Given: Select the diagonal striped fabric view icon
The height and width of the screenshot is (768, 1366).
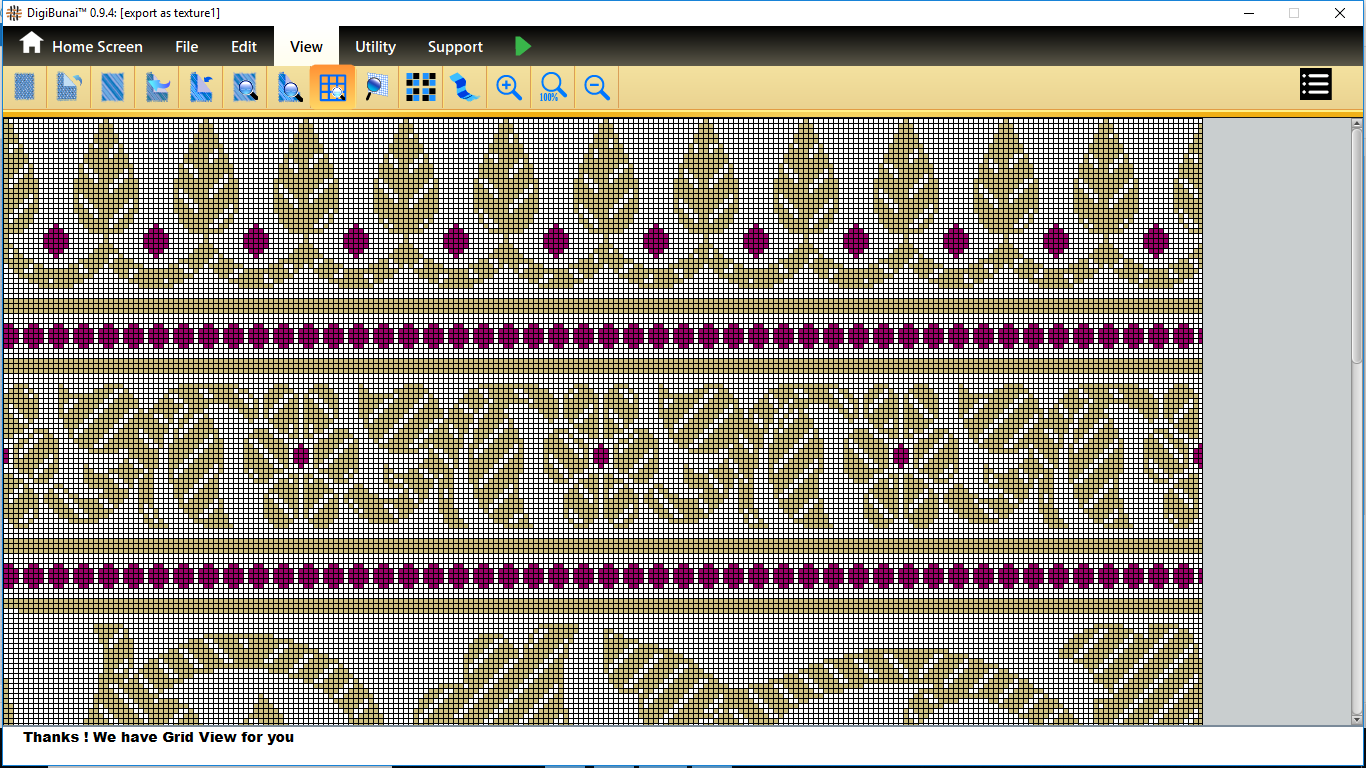Looking at the screenshot, I should [112, 88].
